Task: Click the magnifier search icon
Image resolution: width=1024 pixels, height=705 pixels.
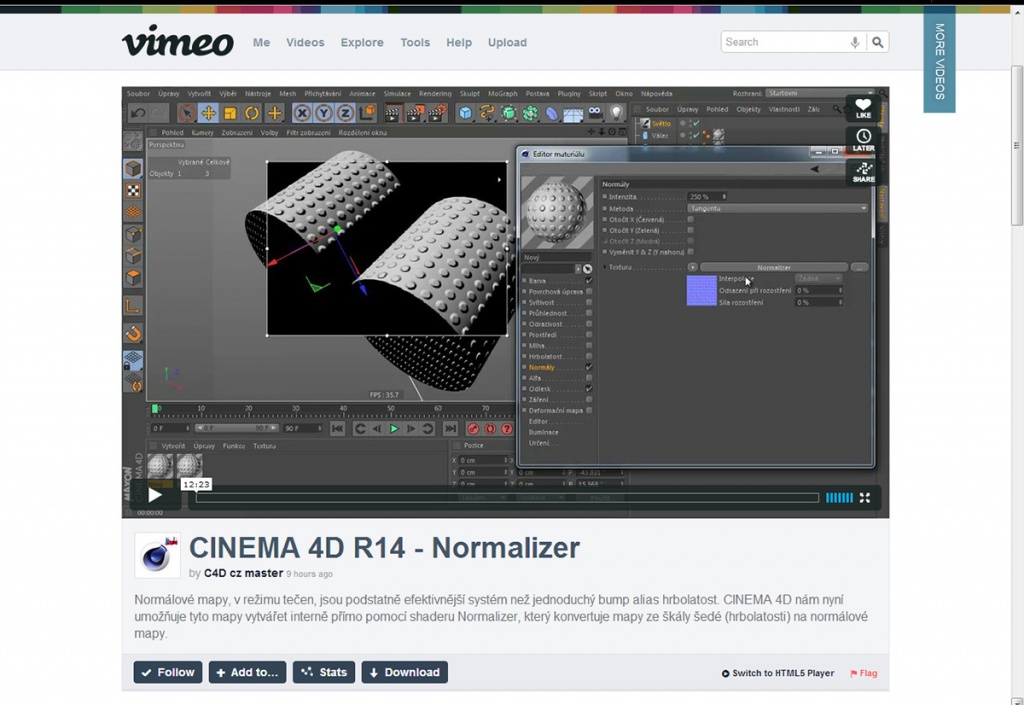Action: (878, 42)
